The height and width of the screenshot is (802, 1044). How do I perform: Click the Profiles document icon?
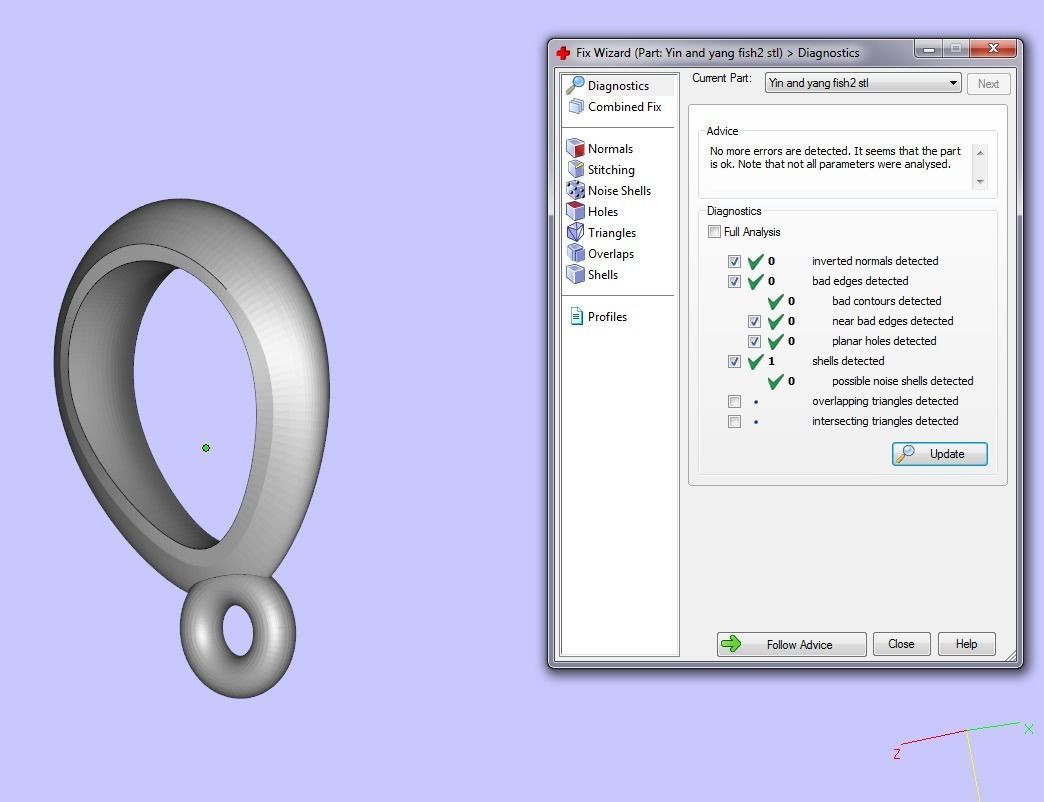pyautogui.click(x=577, y=316)
